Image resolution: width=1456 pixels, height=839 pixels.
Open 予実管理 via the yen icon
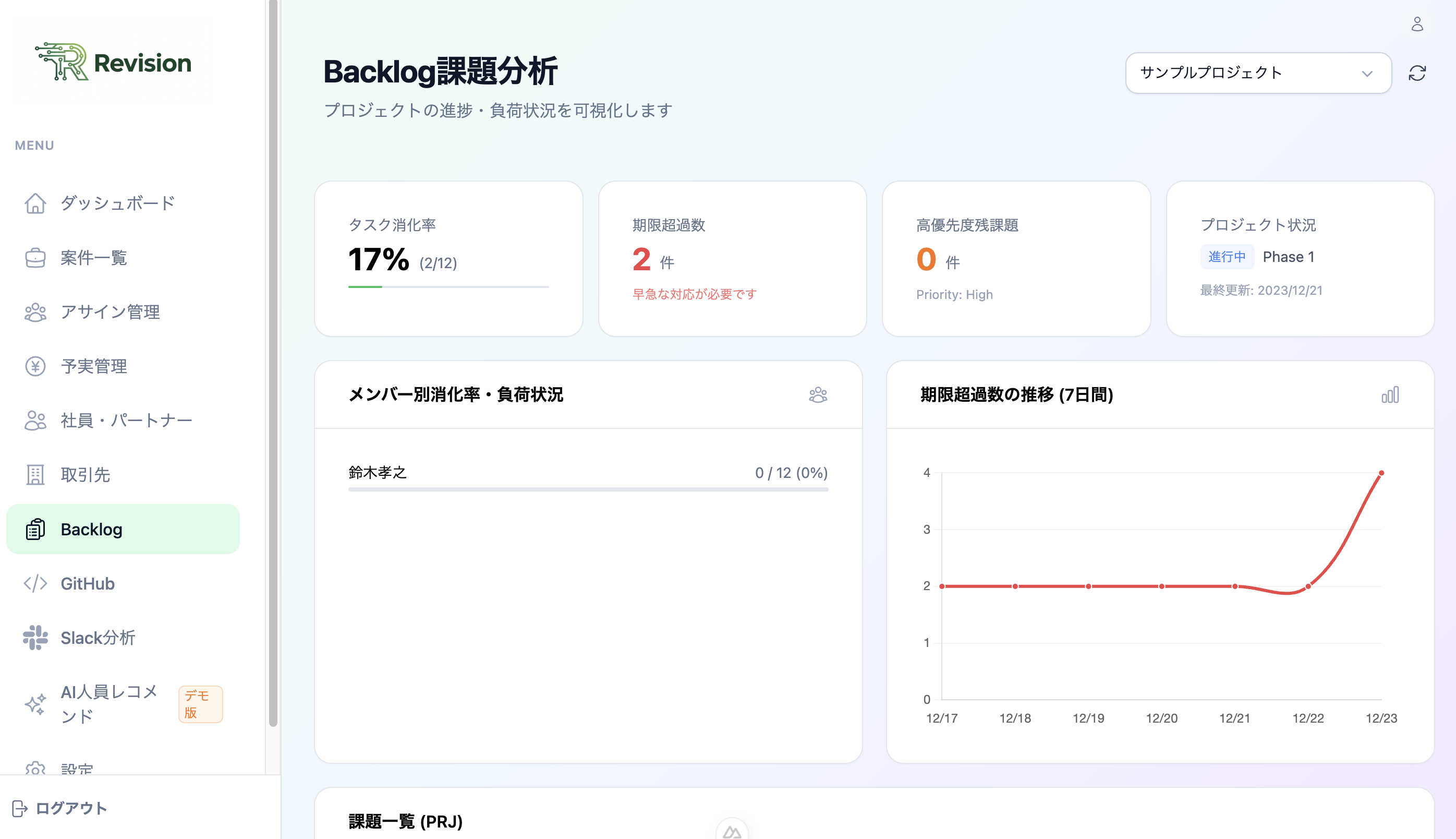click(35, 366)
